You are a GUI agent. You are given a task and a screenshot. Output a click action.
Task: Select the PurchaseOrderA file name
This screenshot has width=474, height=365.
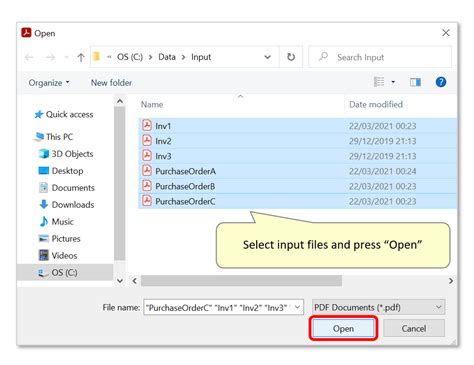click(186, 171)
